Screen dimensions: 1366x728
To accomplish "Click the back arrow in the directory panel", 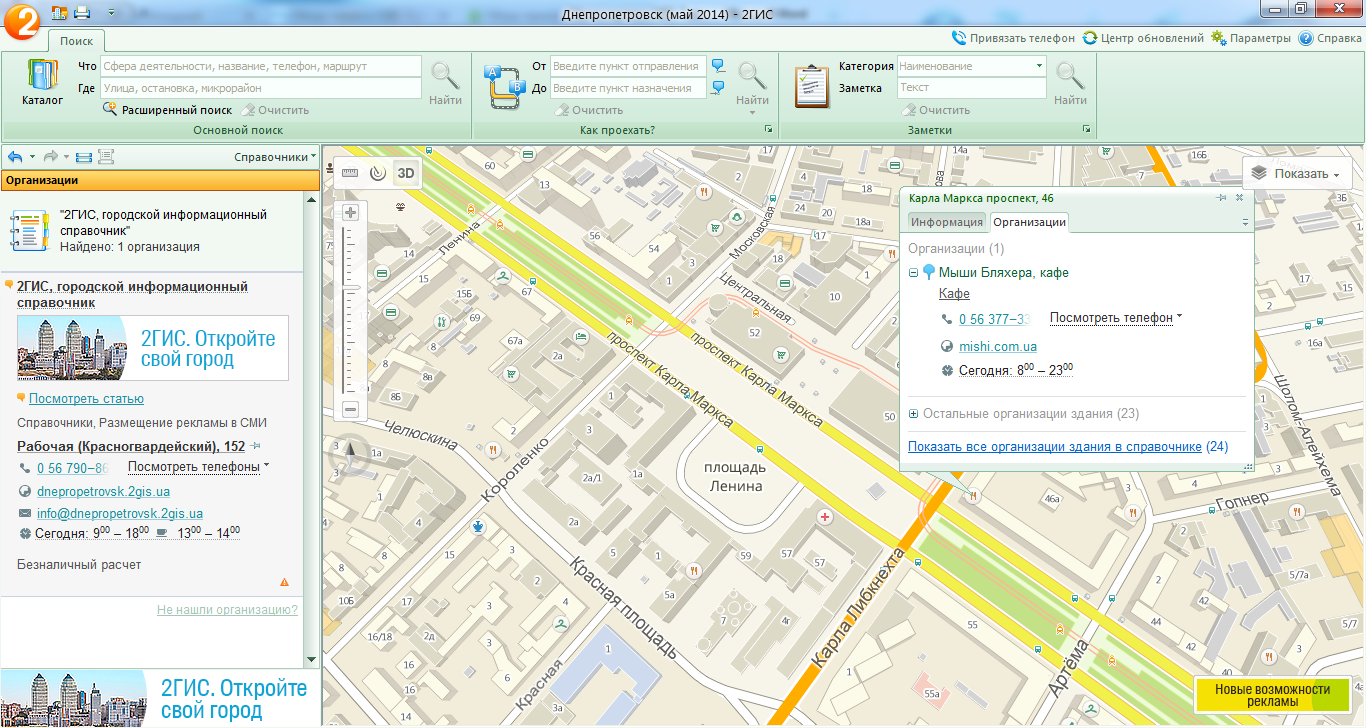I will point(15,157).
